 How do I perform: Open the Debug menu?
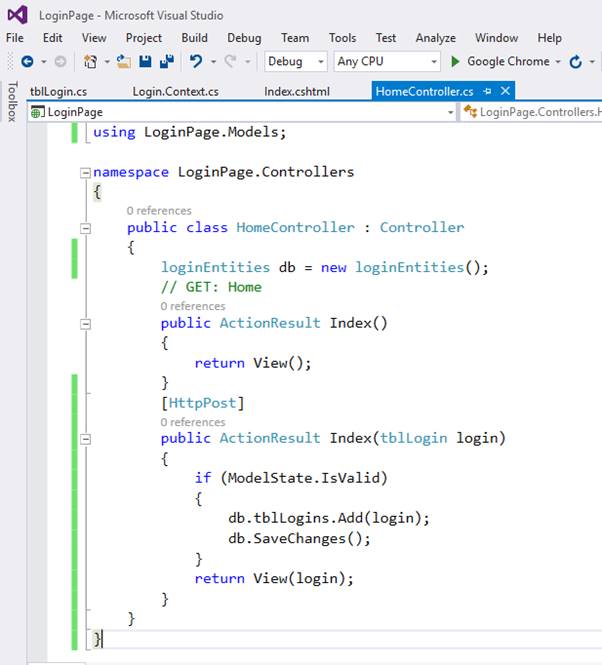pyautogui.click(x=244, y=38)
